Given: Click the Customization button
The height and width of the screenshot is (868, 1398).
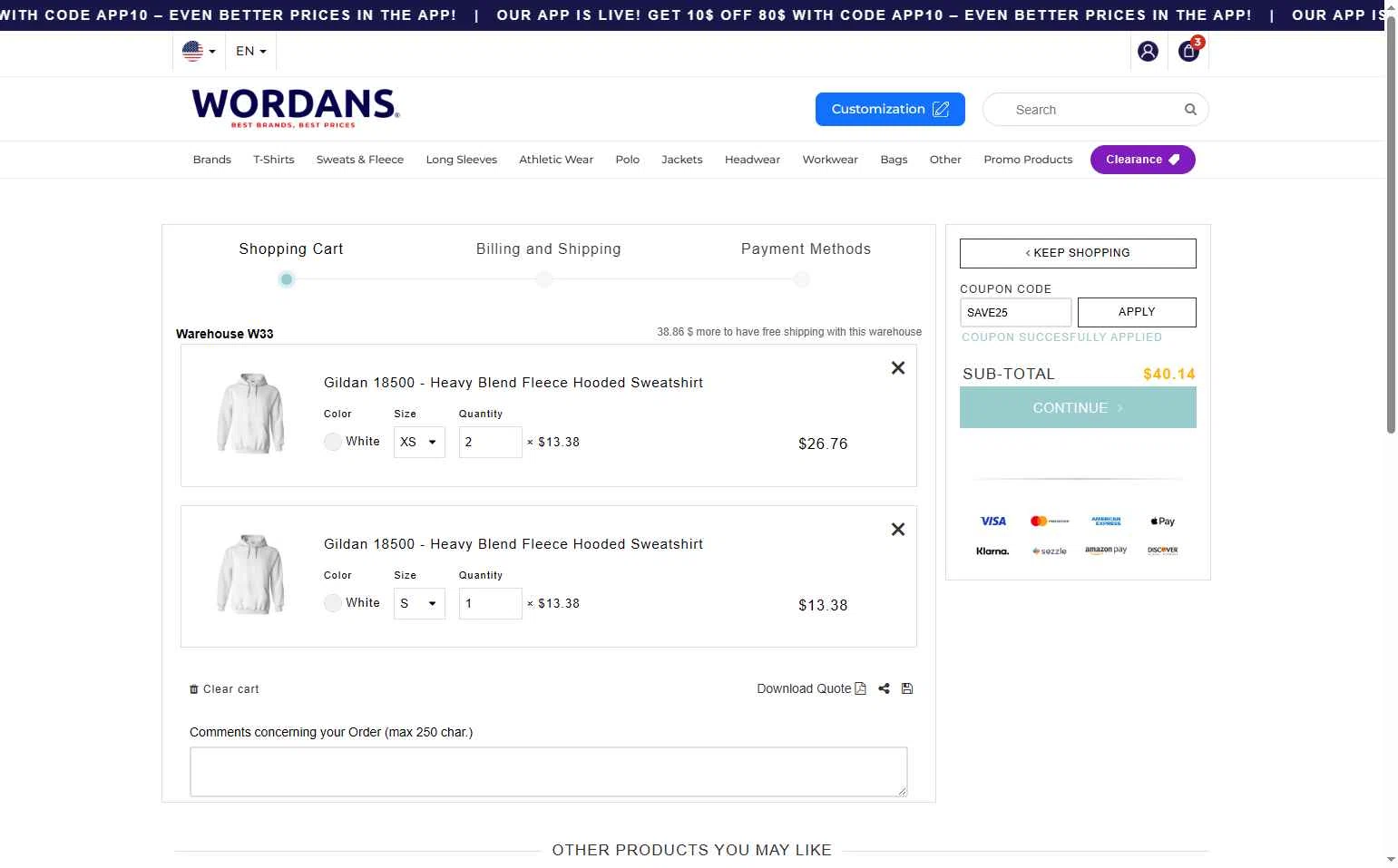Looking at the screenshot, I should coord(890,109).
